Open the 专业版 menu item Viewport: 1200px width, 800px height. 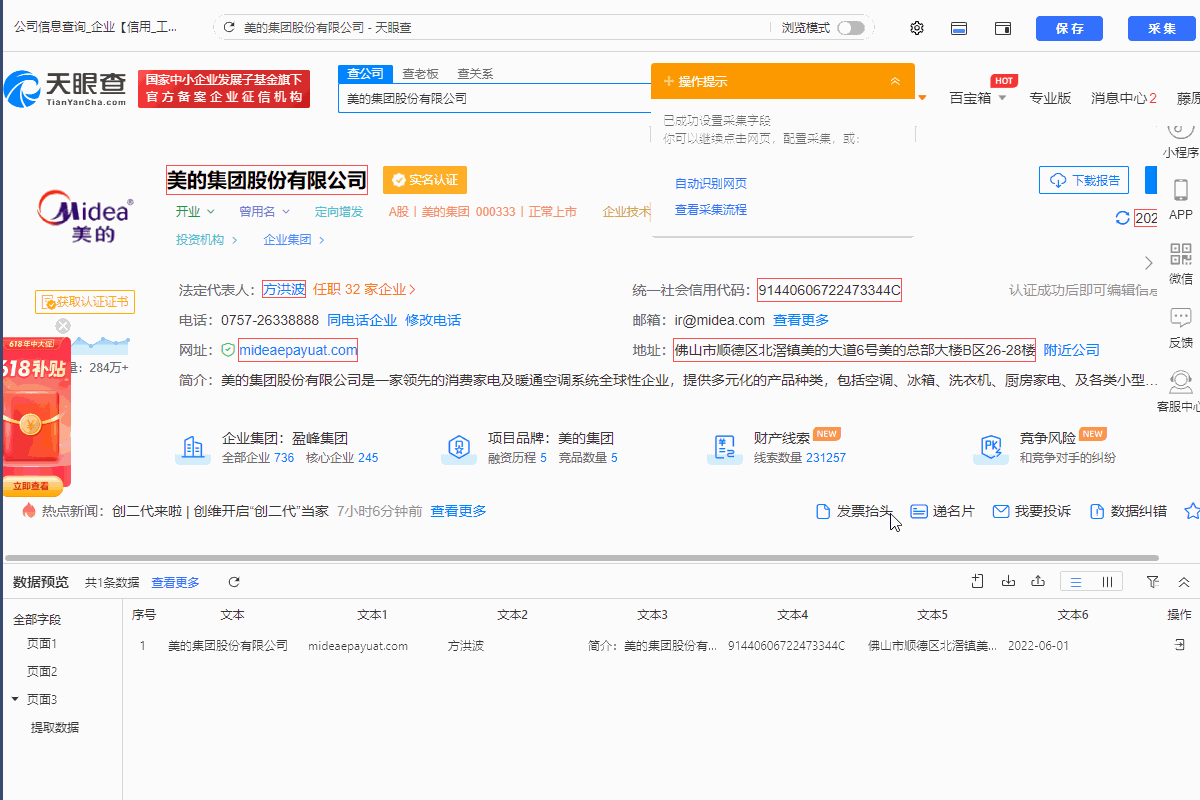coord(1050,98)
